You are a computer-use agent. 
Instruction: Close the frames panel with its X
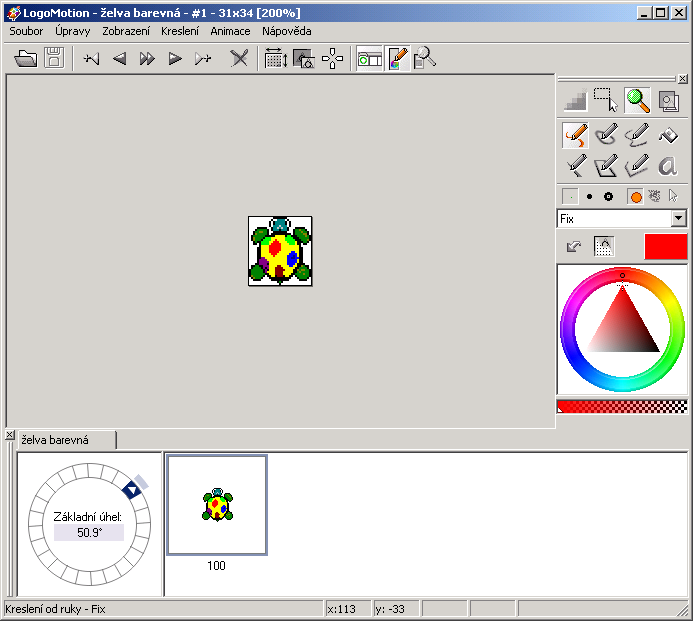click(x=9, y=435)
